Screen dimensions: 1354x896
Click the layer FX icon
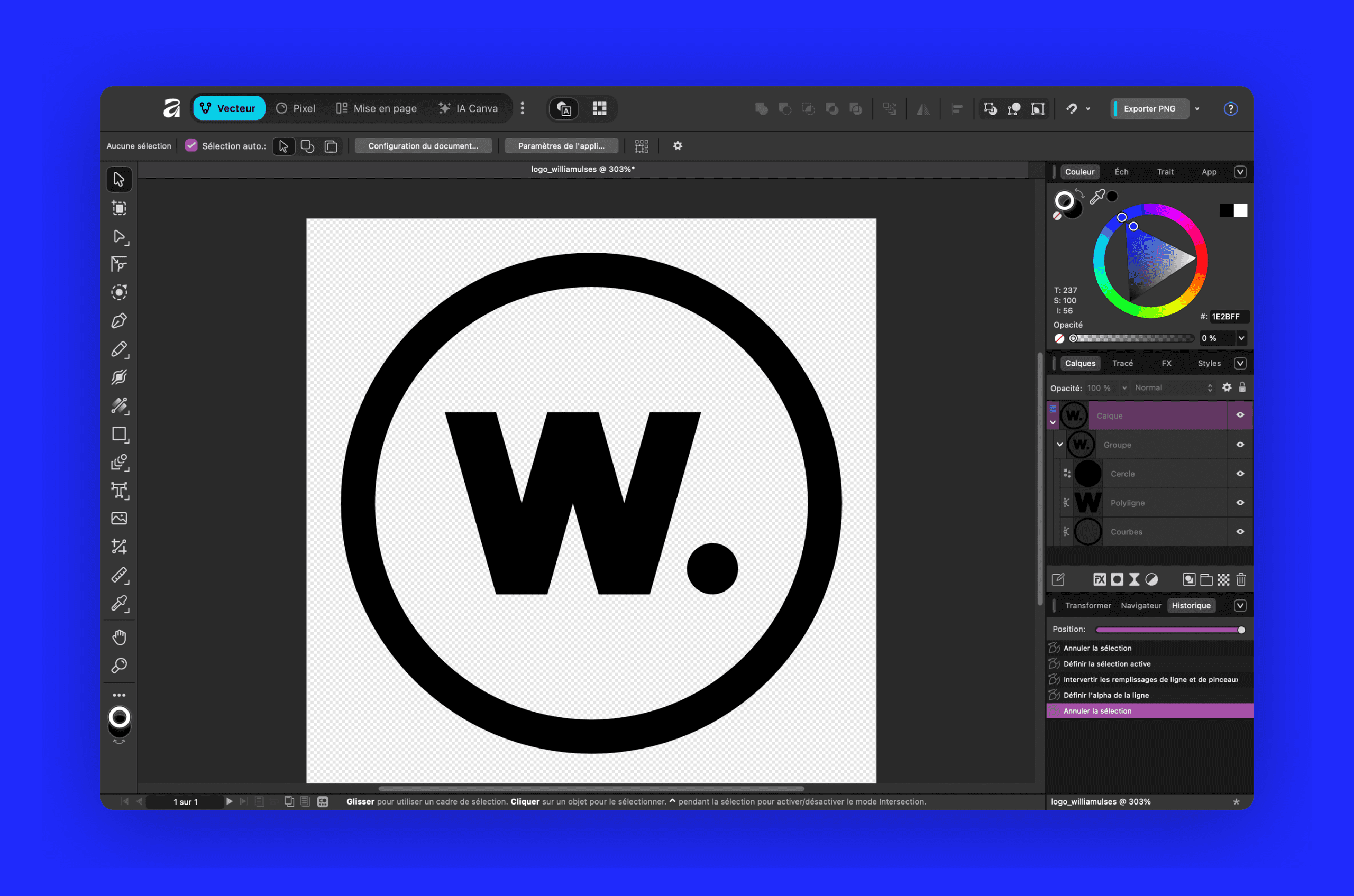tap(1099, 579)
